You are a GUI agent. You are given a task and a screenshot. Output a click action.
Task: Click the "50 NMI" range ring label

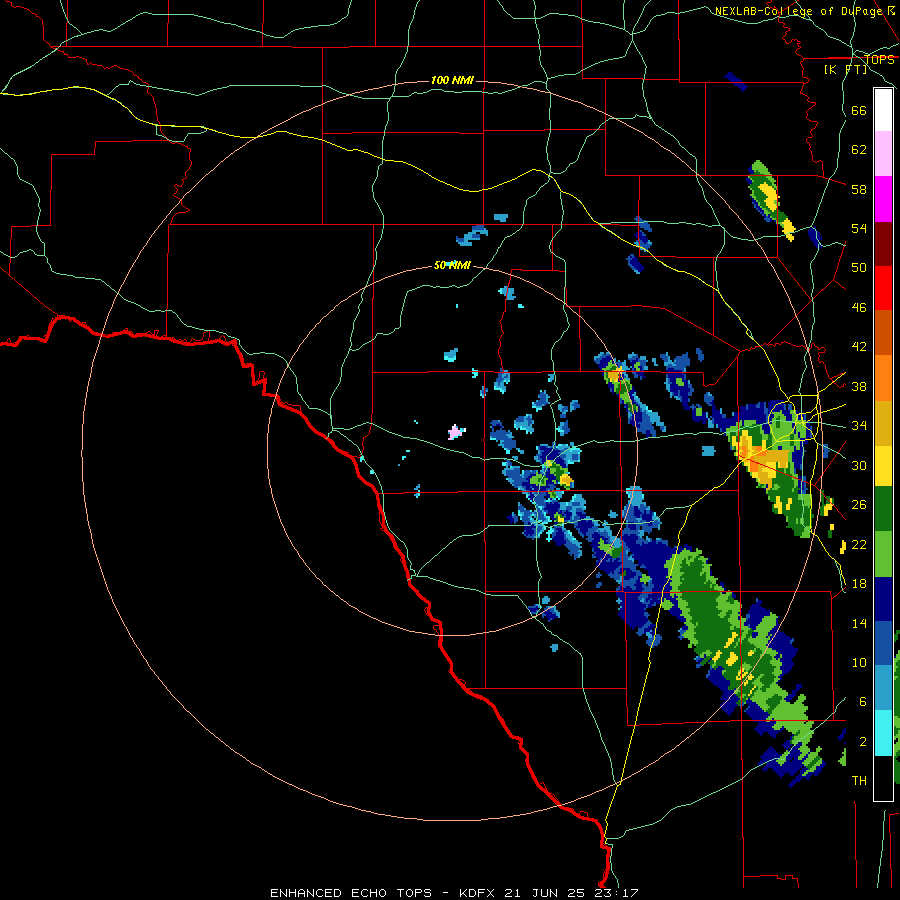point(452,265)
